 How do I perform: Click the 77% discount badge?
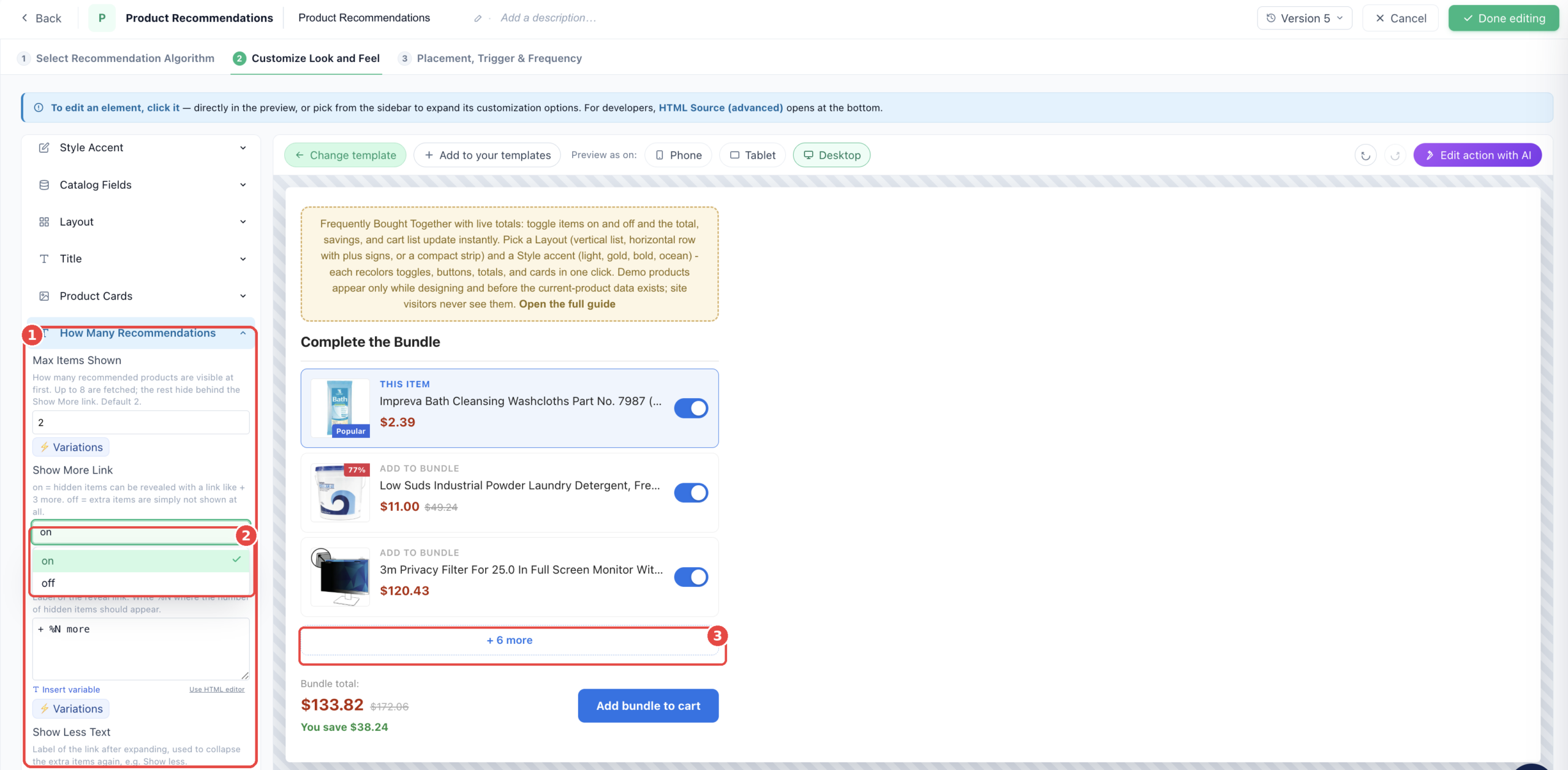pyautogui.click(x=356, y=470)
